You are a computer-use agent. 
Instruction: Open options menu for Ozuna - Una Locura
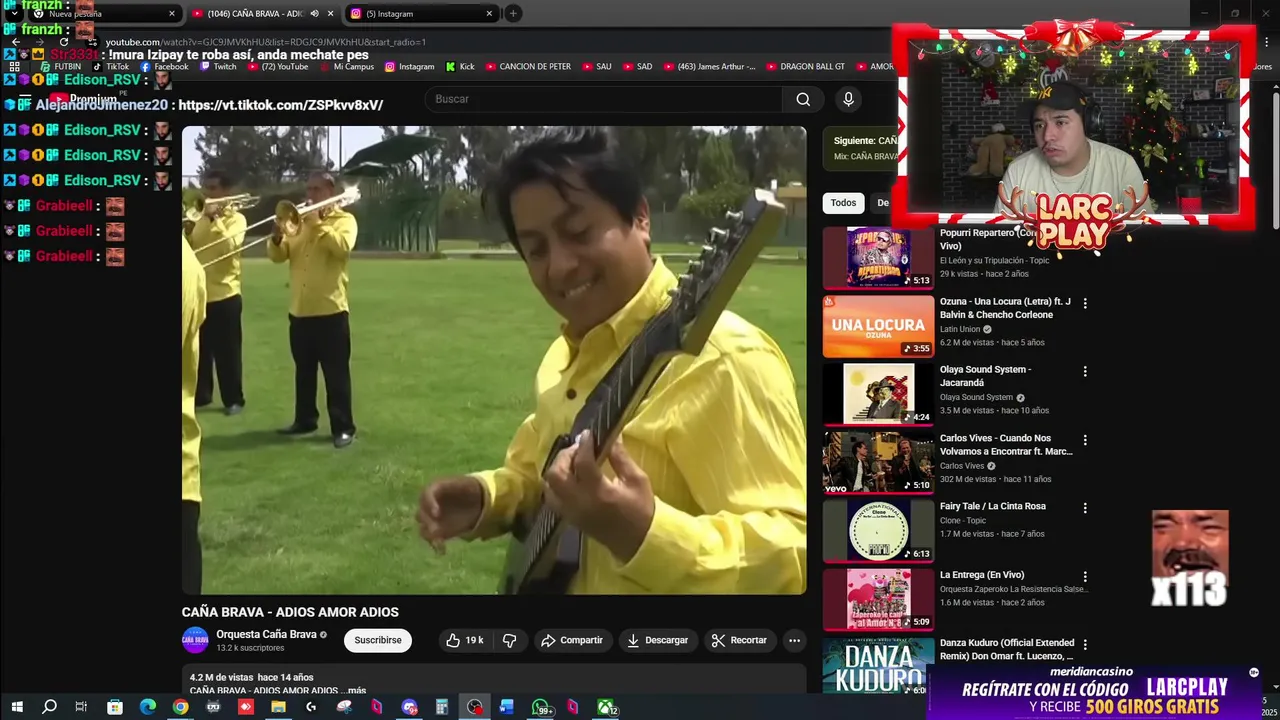(1085, 303)
